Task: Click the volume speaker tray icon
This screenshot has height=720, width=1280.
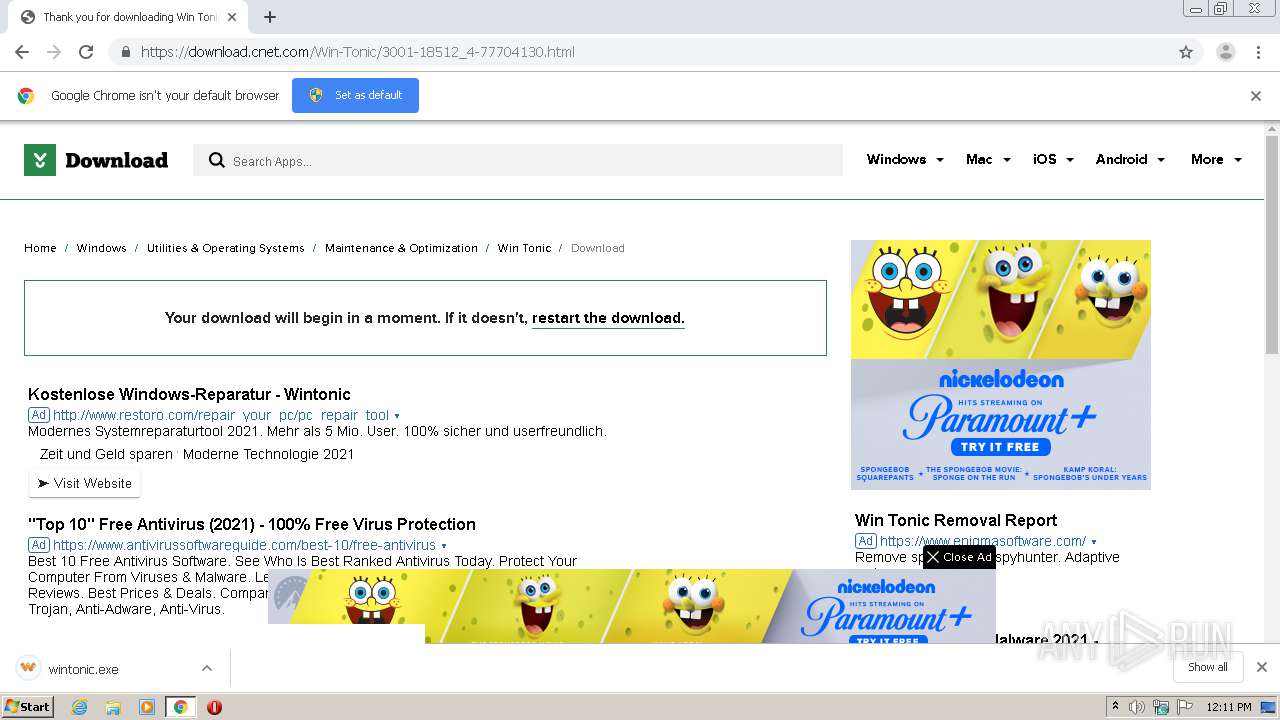Action: pyautogui.click(x=1137, y=707)
